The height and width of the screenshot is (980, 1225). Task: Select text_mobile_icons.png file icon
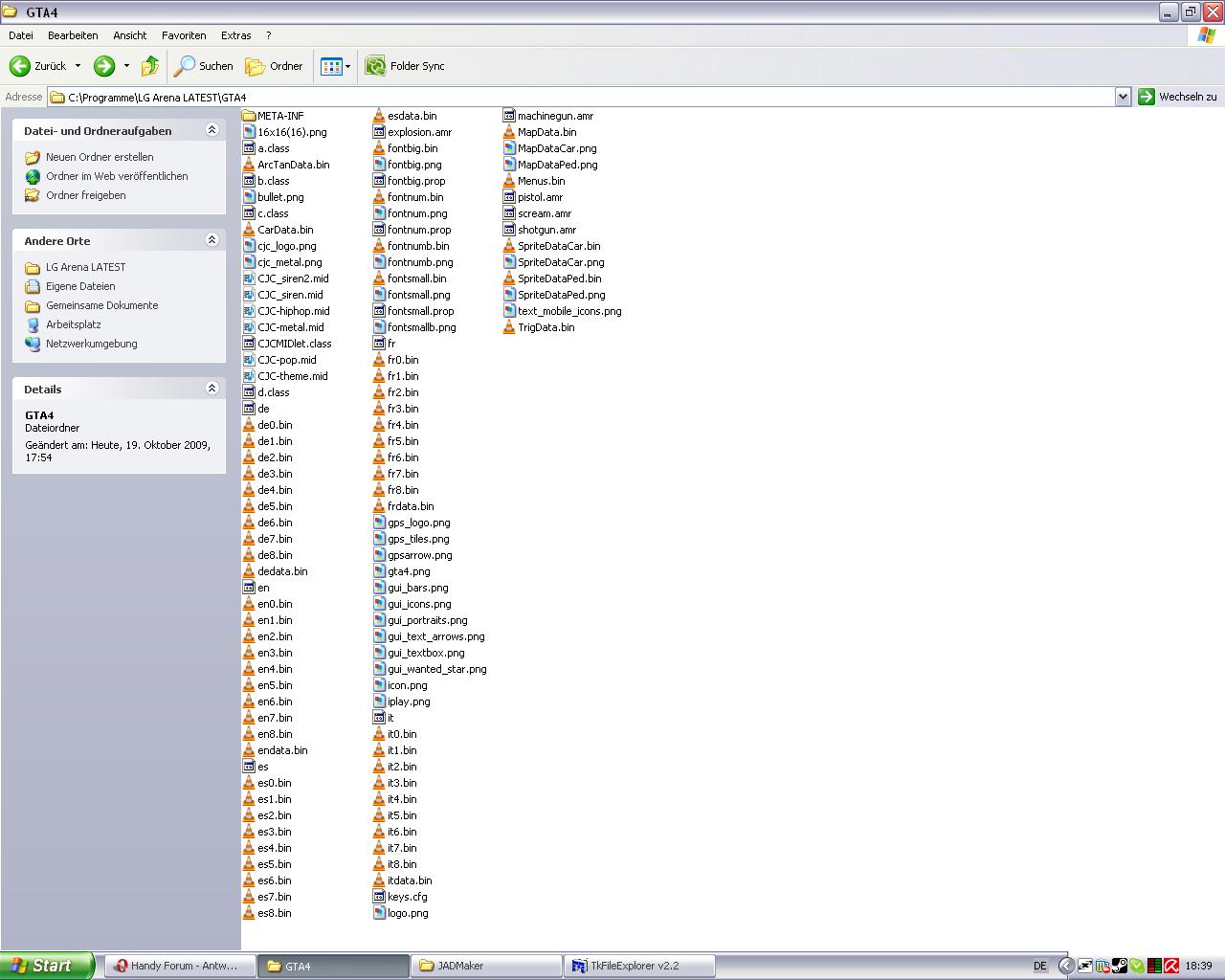(x=509, y=311)
